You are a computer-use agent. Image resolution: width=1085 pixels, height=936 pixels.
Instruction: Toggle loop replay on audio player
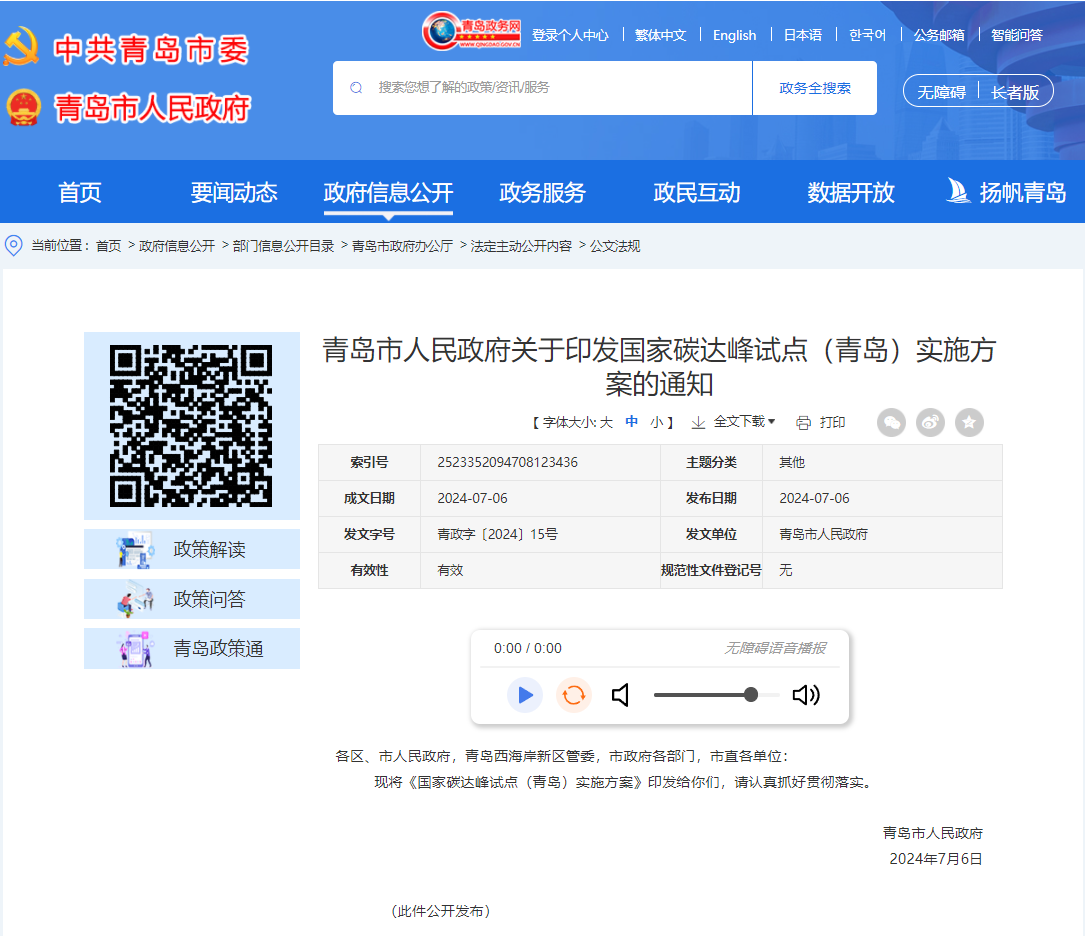(x=573, y=694)
